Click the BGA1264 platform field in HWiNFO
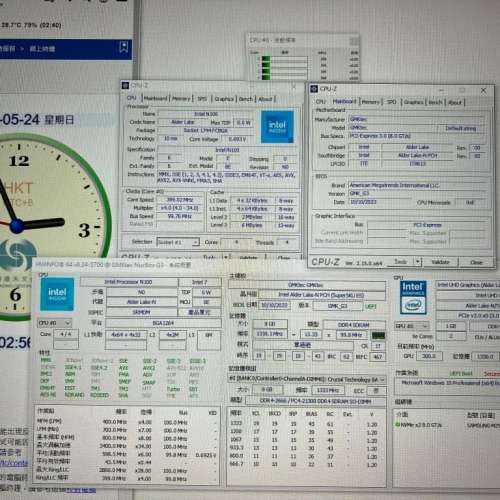The width and height of the screenshot is (500, 500). [x=163, y=323]
